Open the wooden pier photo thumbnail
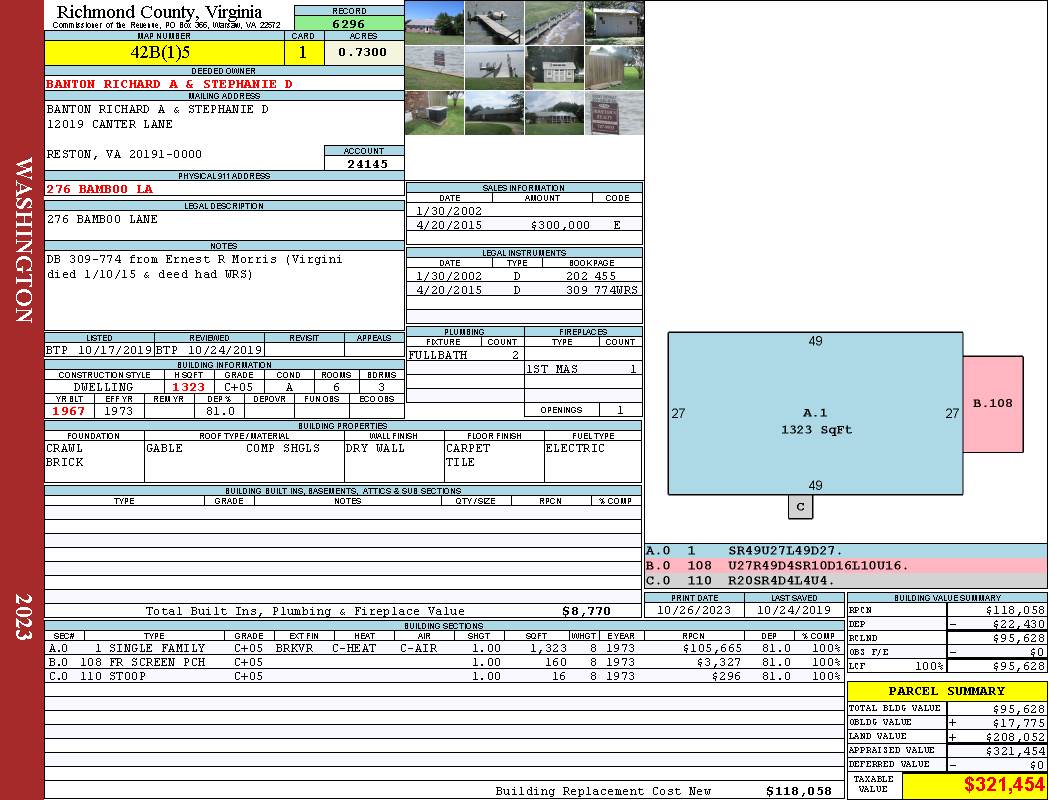This screenshot has width=1050, height=800. 494,22
